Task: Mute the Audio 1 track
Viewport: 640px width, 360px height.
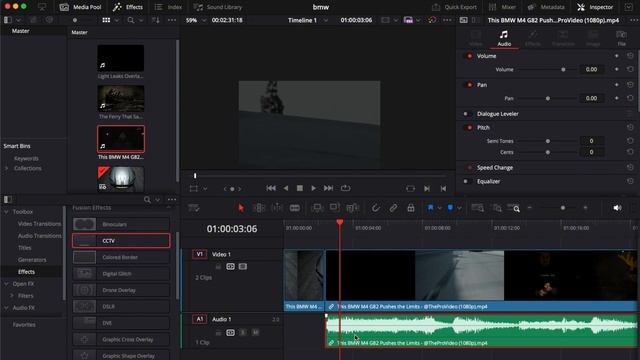Action: [256, 333]
